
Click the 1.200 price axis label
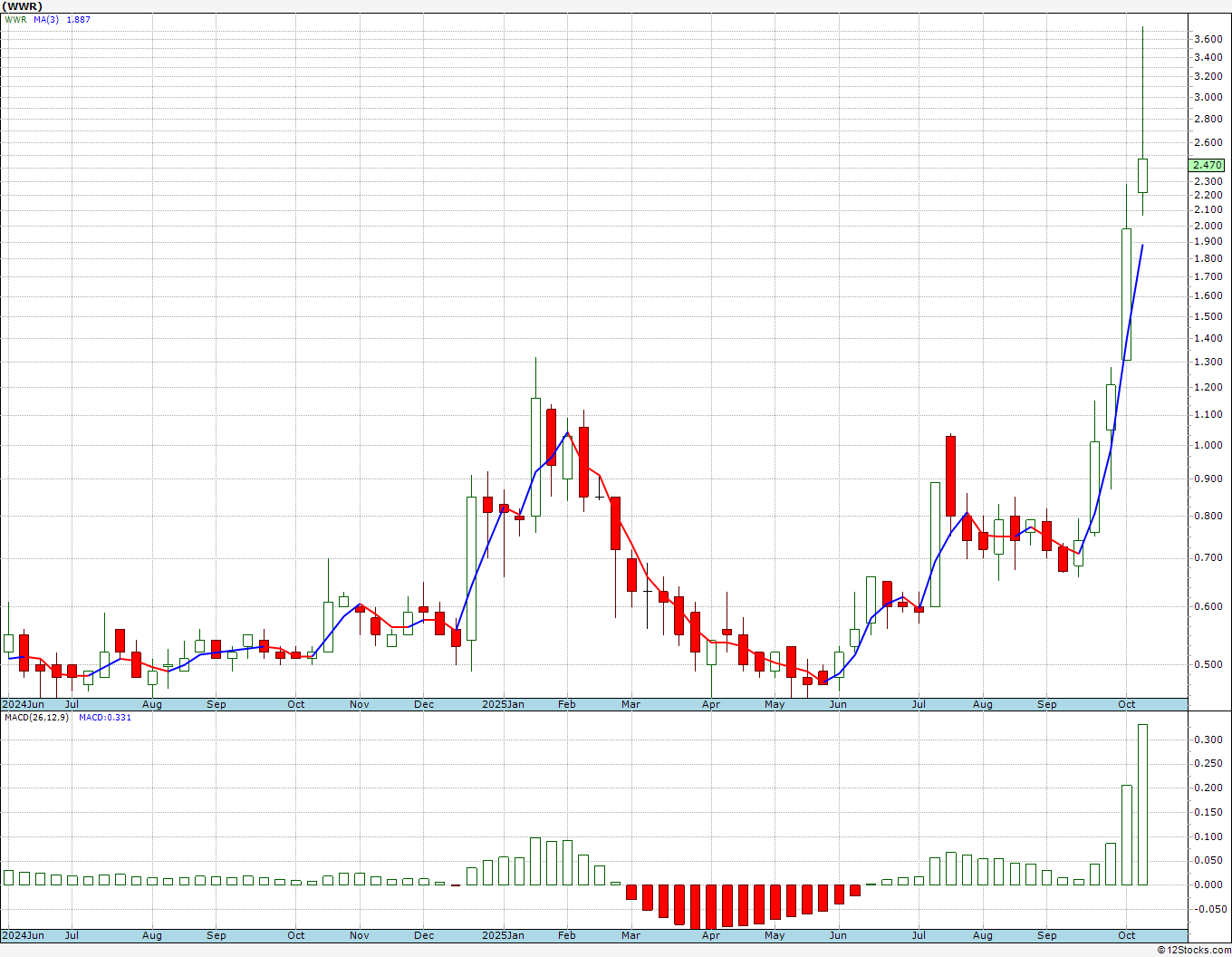[x=1208, y=387]
